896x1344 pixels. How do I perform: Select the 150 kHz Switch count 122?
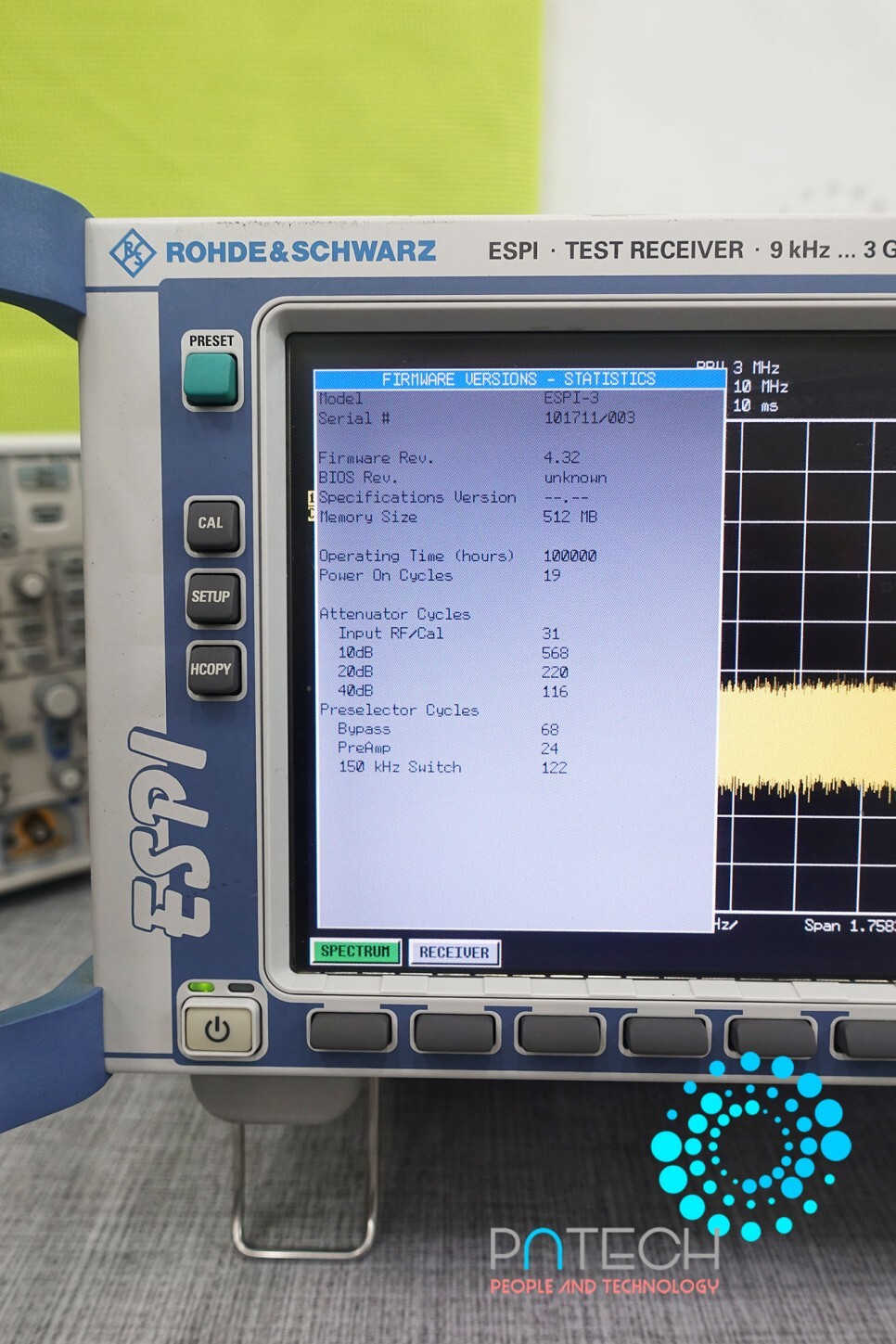554,767
